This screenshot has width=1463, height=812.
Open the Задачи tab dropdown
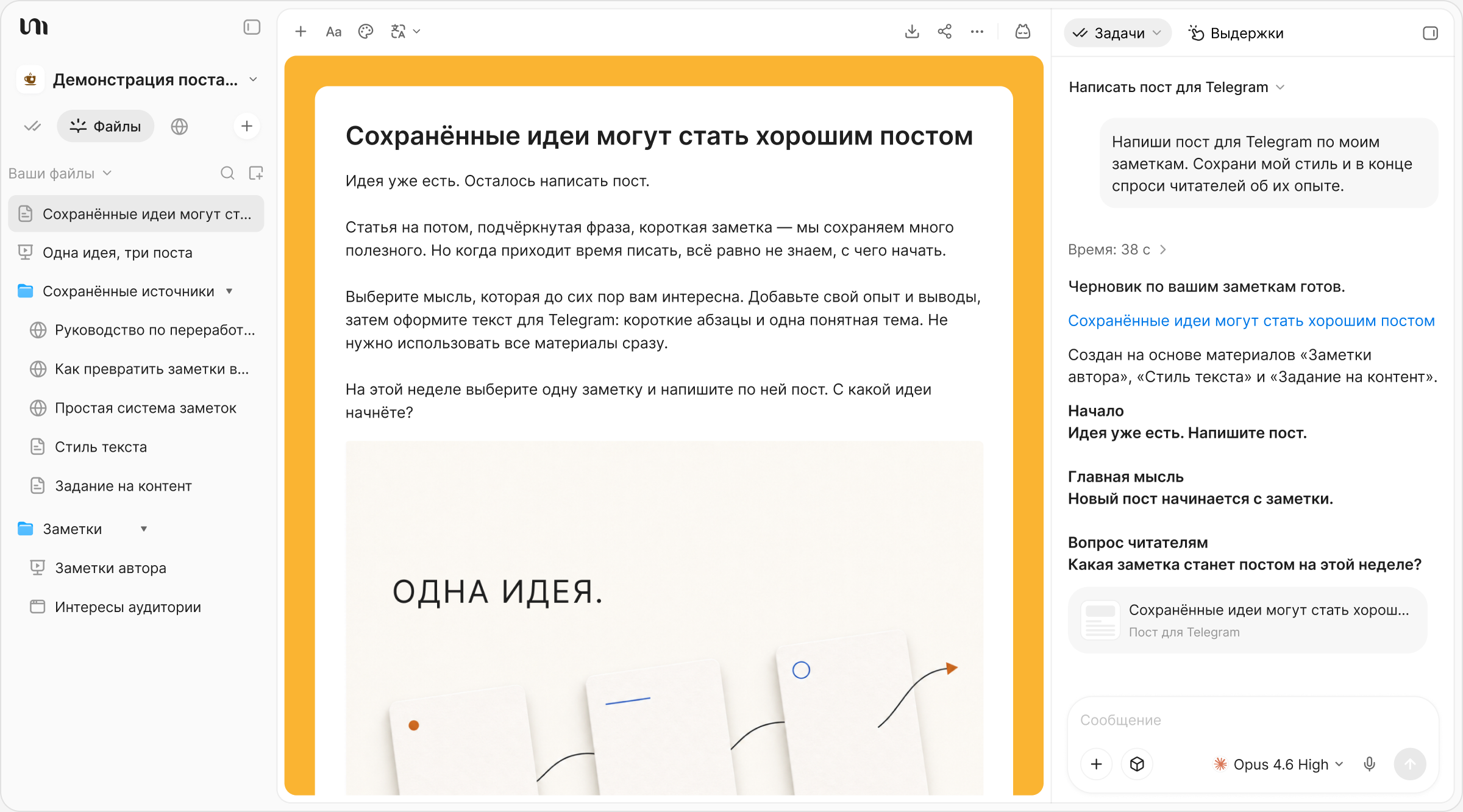1118,33
